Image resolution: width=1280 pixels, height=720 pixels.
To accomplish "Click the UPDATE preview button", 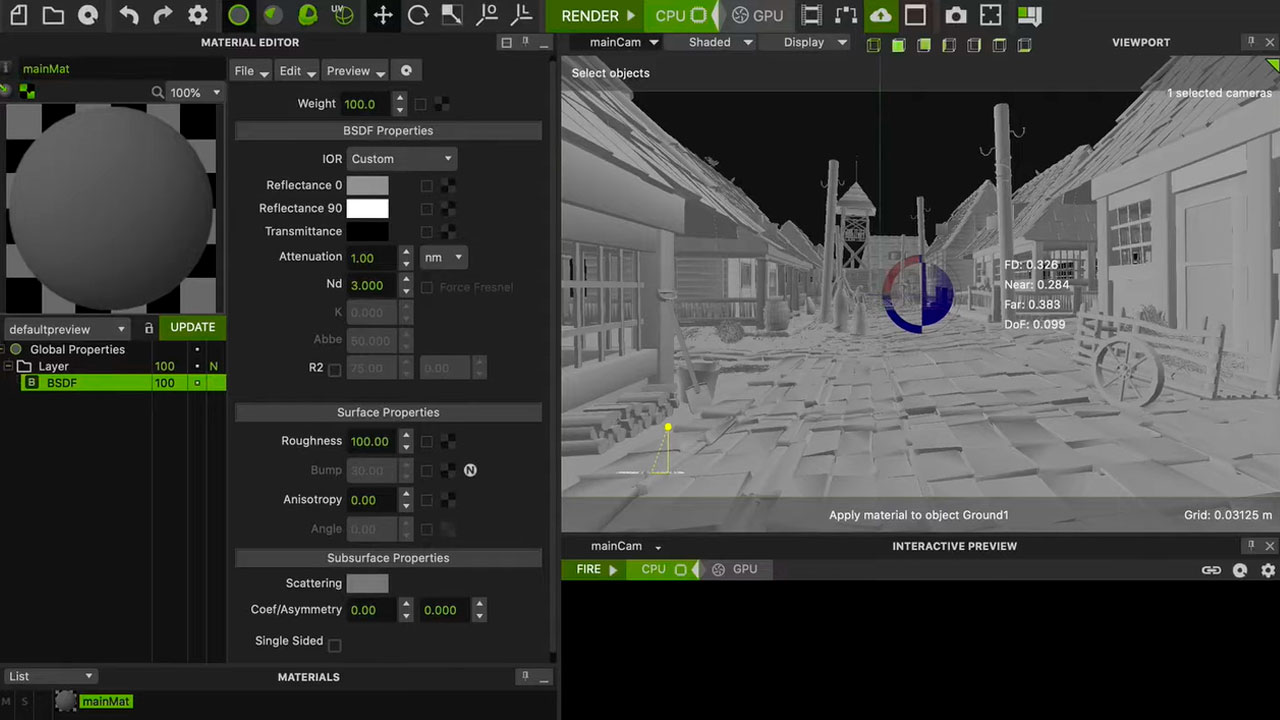I will [192, 327].
